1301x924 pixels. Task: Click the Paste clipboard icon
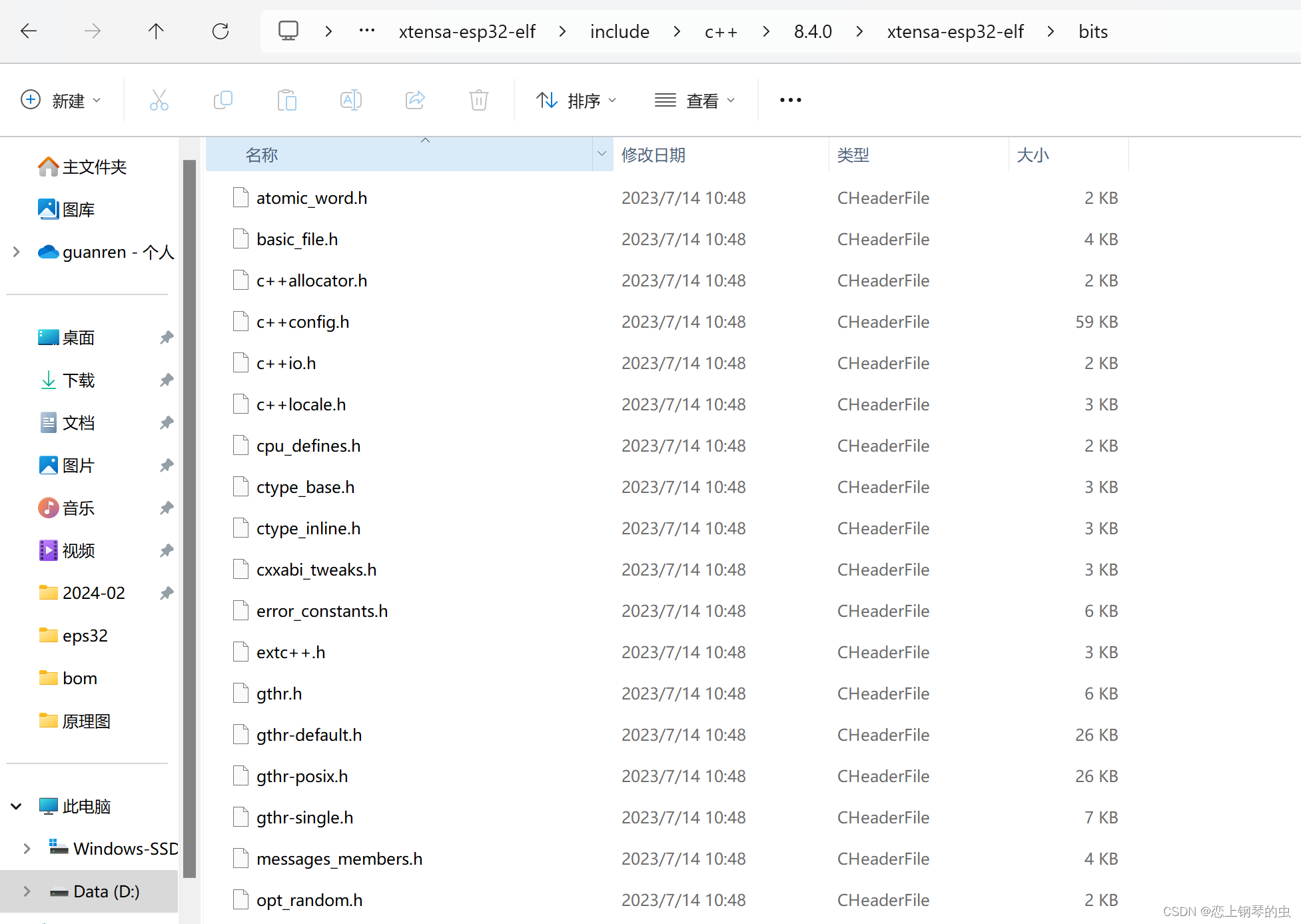click(x=286, y=101)
